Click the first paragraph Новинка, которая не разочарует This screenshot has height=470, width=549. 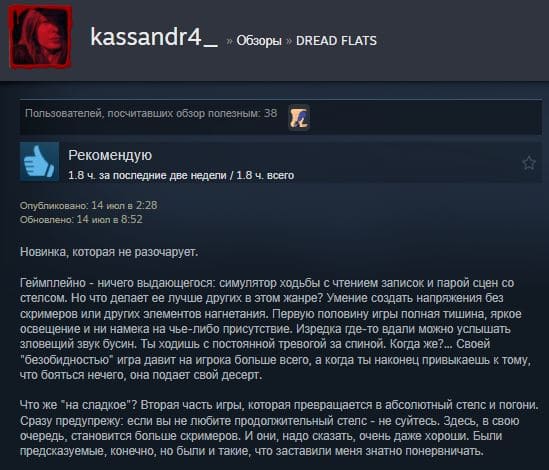point(109,252)
